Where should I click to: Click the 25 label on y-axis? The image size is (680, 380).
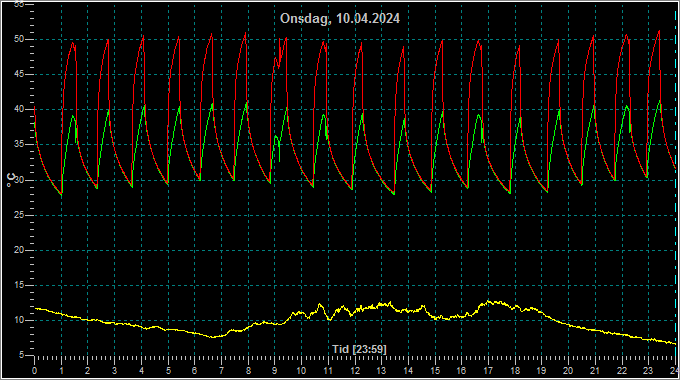(x=19, y=215)
